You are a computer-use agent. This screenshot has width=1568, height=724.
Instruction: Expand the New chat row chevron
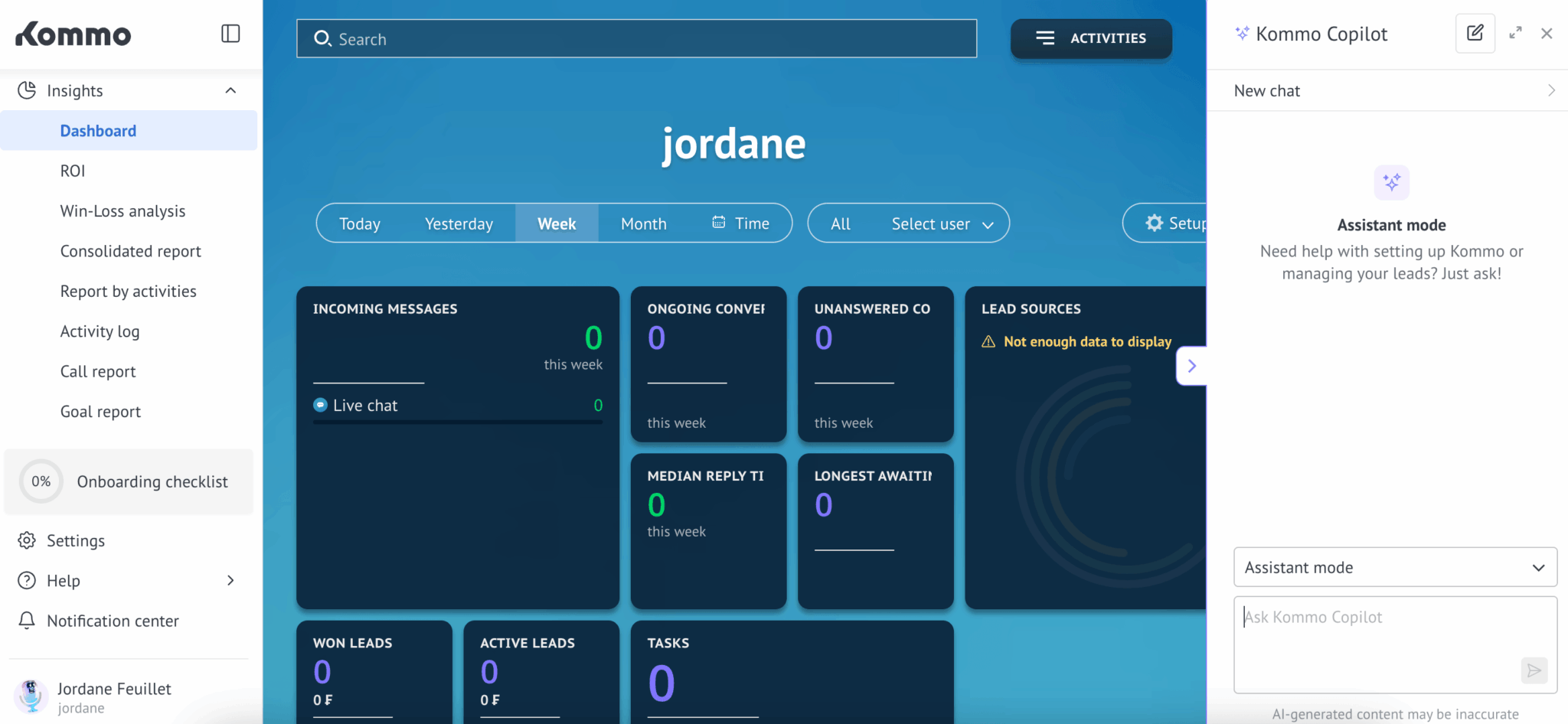click(x=1551, y=90)
